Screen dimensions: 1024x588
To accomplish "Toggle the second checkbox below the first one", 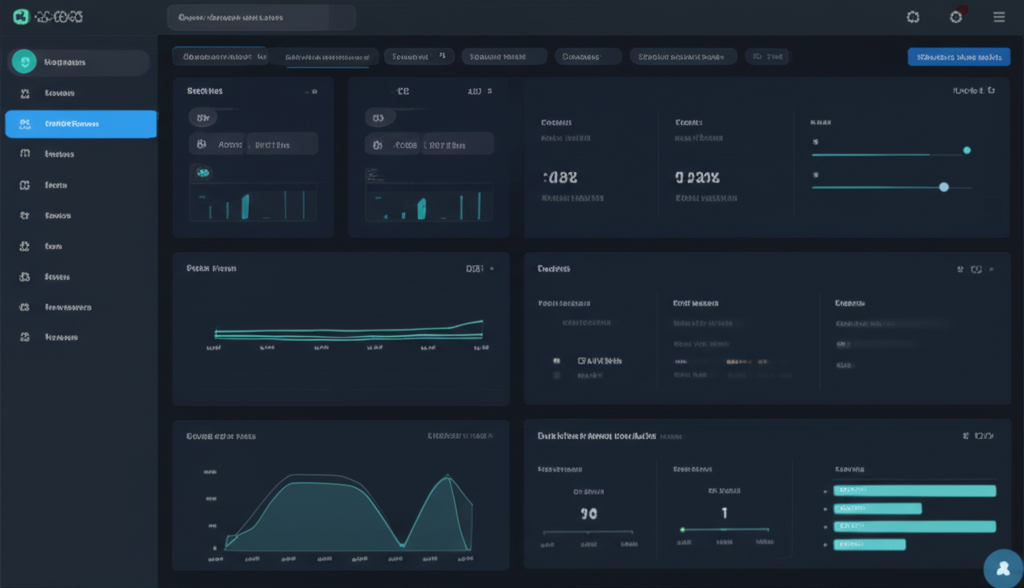I will pos(556,376).
